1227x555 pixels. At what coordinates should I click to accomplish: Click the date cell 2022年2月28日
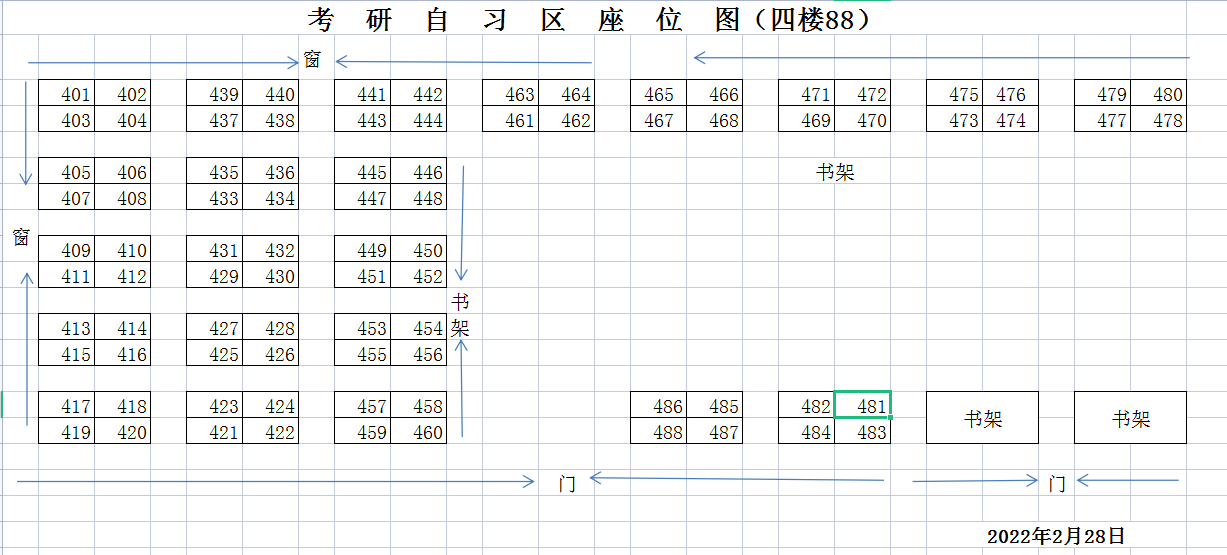1056,536
